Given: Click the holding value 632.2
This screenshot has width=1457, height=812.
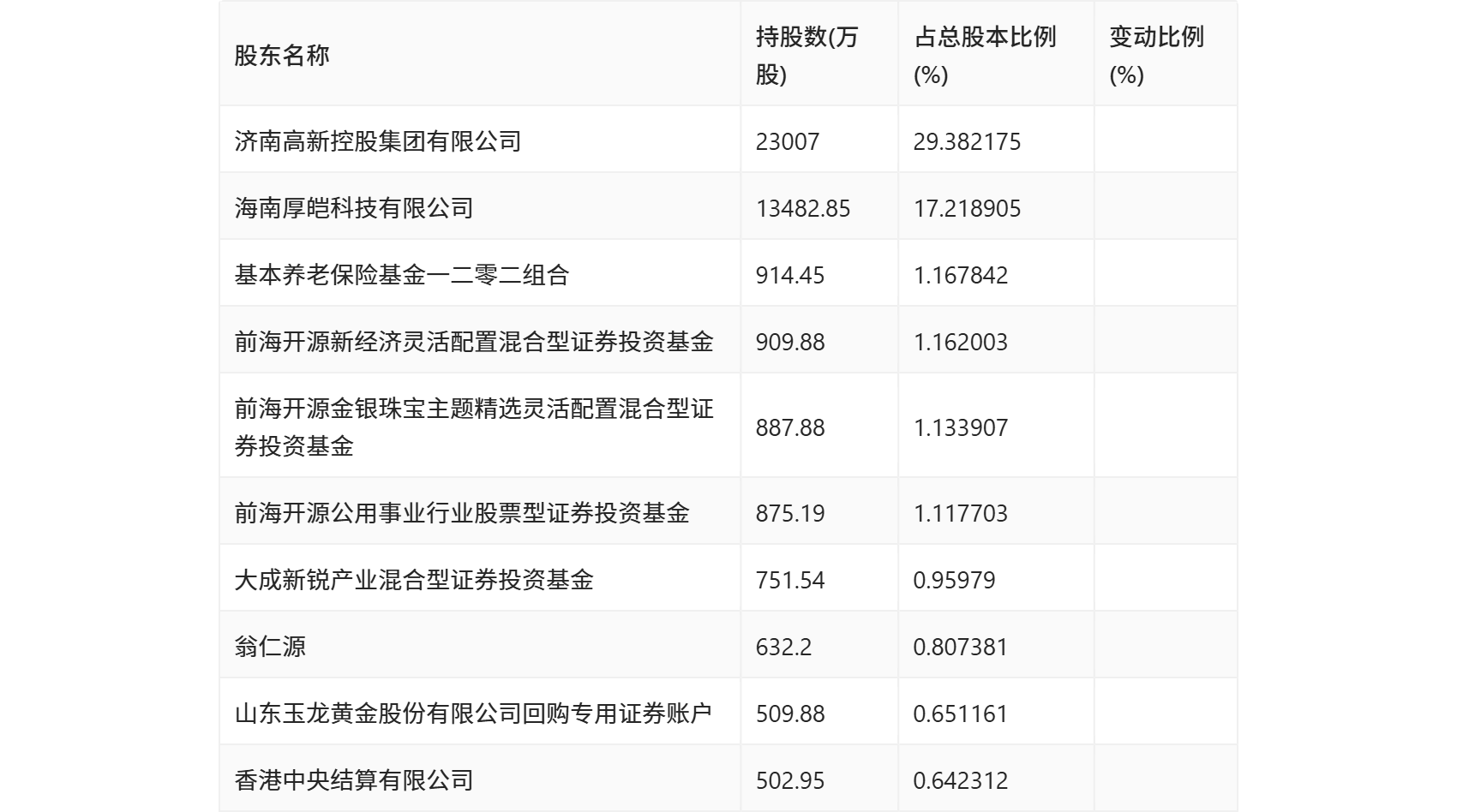Looking at the screenshot, I should (783, 647).
